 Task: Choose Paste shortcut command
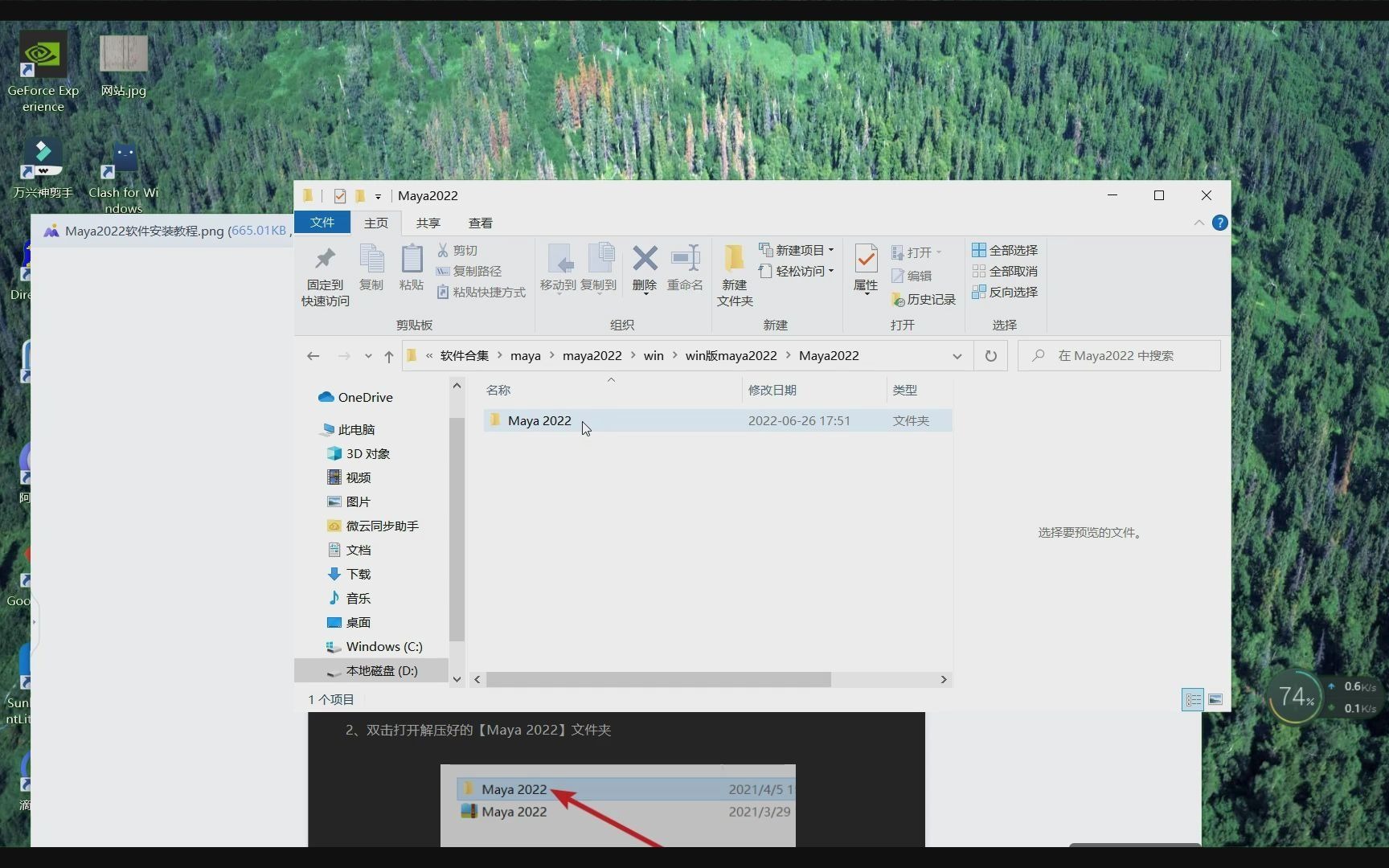tap(481, 293)
